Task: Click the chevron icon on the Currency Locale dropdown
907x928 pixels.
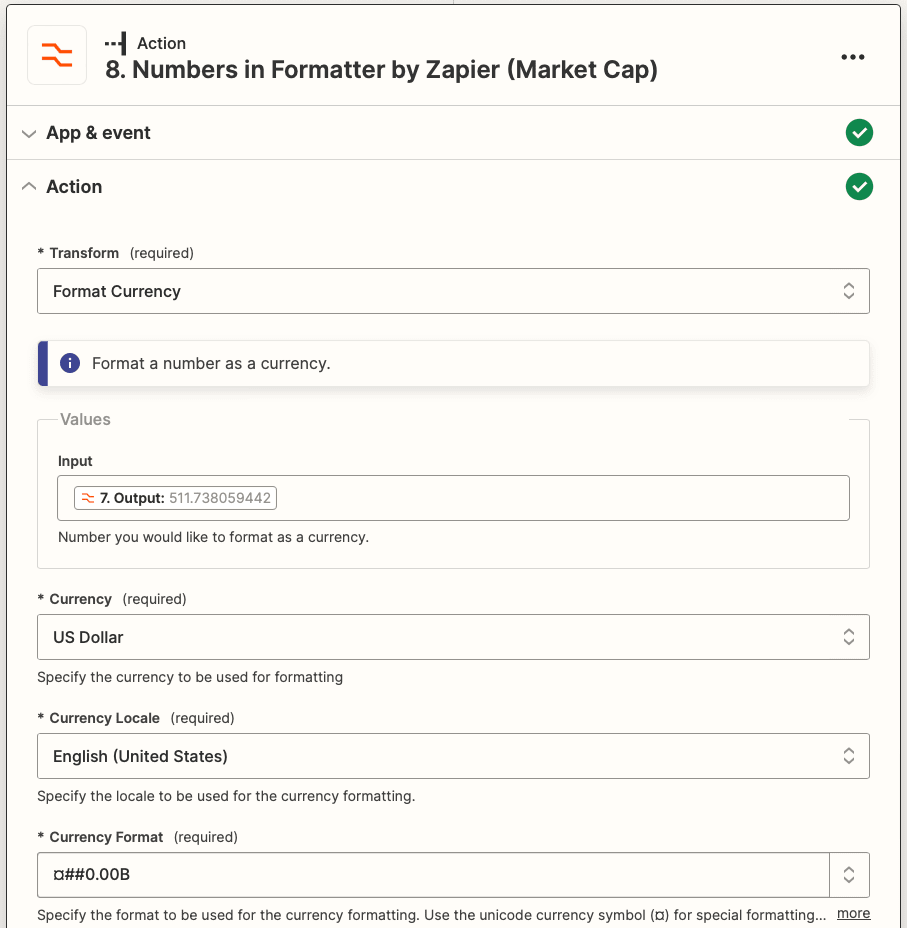Action: [x=848, y=756]
